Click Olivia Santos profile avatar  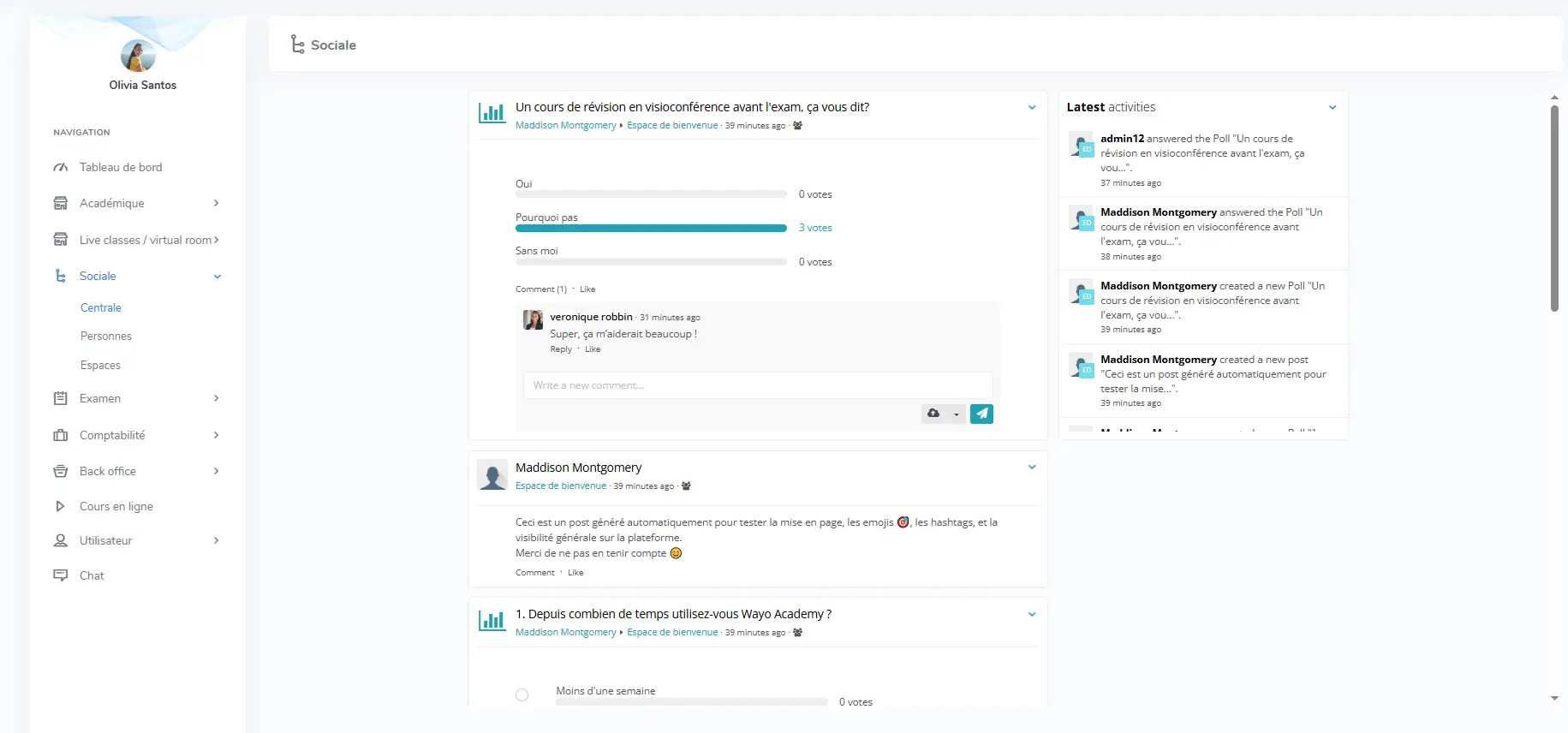click(x=138, y=56)
